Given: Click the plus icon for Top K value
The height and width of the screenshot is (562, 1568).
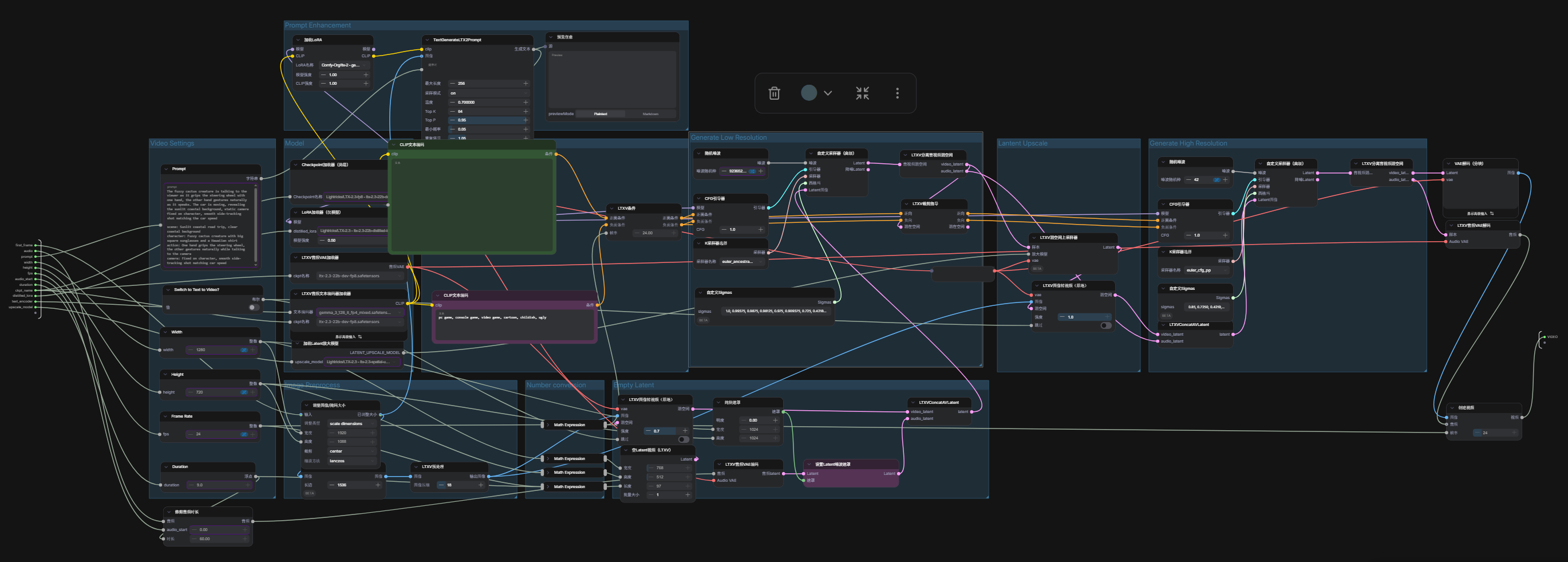Looking at the screenshot, I should pyautogui.click(x=526, y=111).
